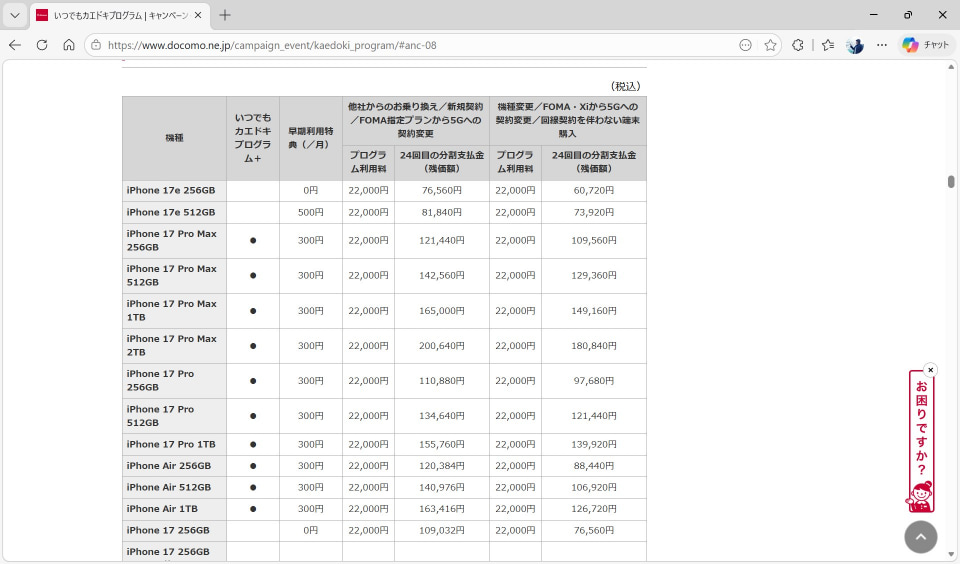Select the iPhone Air 512GB cell
The width and height of the screenshot is (960, 564).
click(x=174, y=487)
